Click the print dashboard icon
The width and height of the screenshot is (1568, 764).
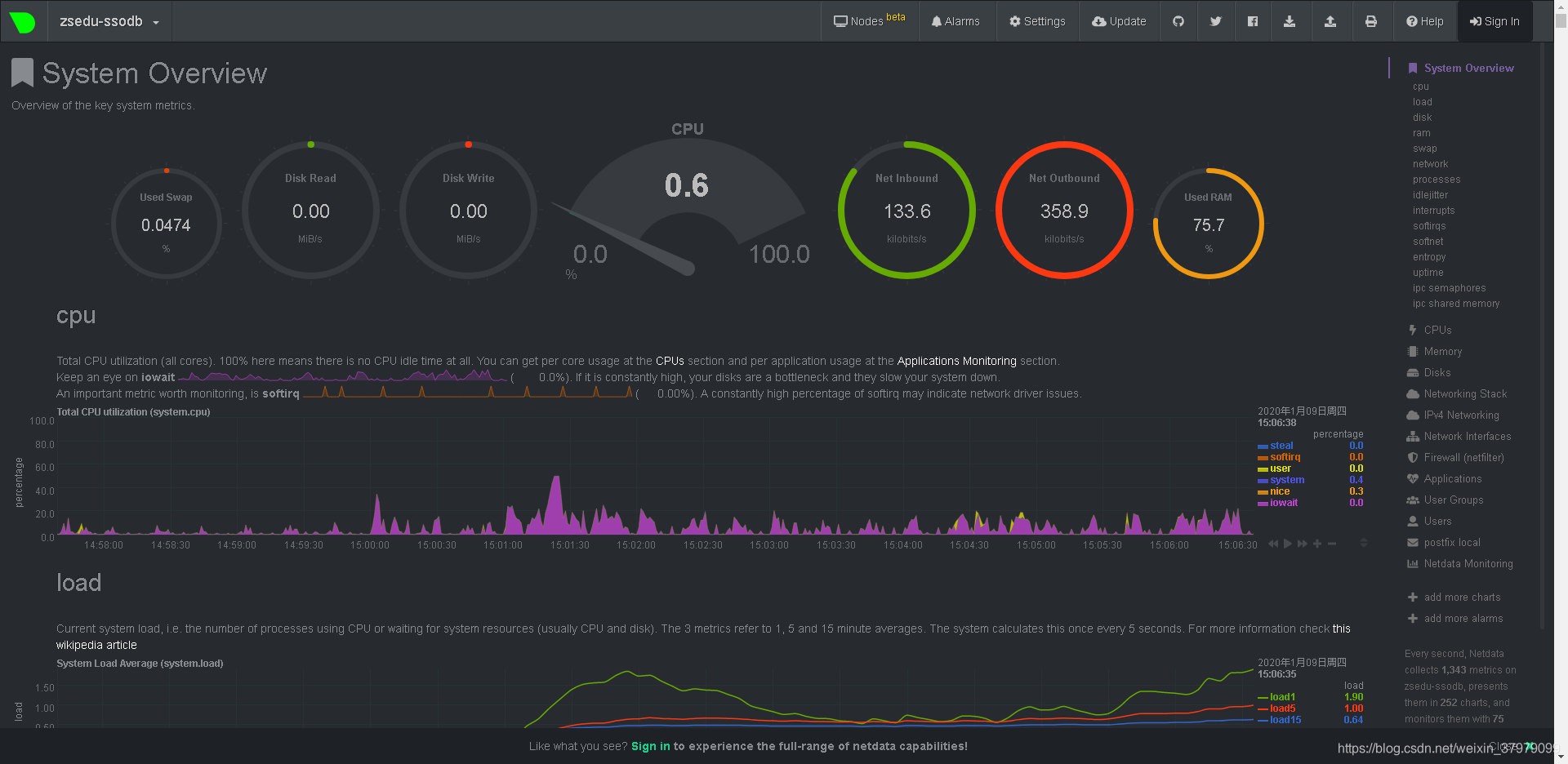point(1371,21)
